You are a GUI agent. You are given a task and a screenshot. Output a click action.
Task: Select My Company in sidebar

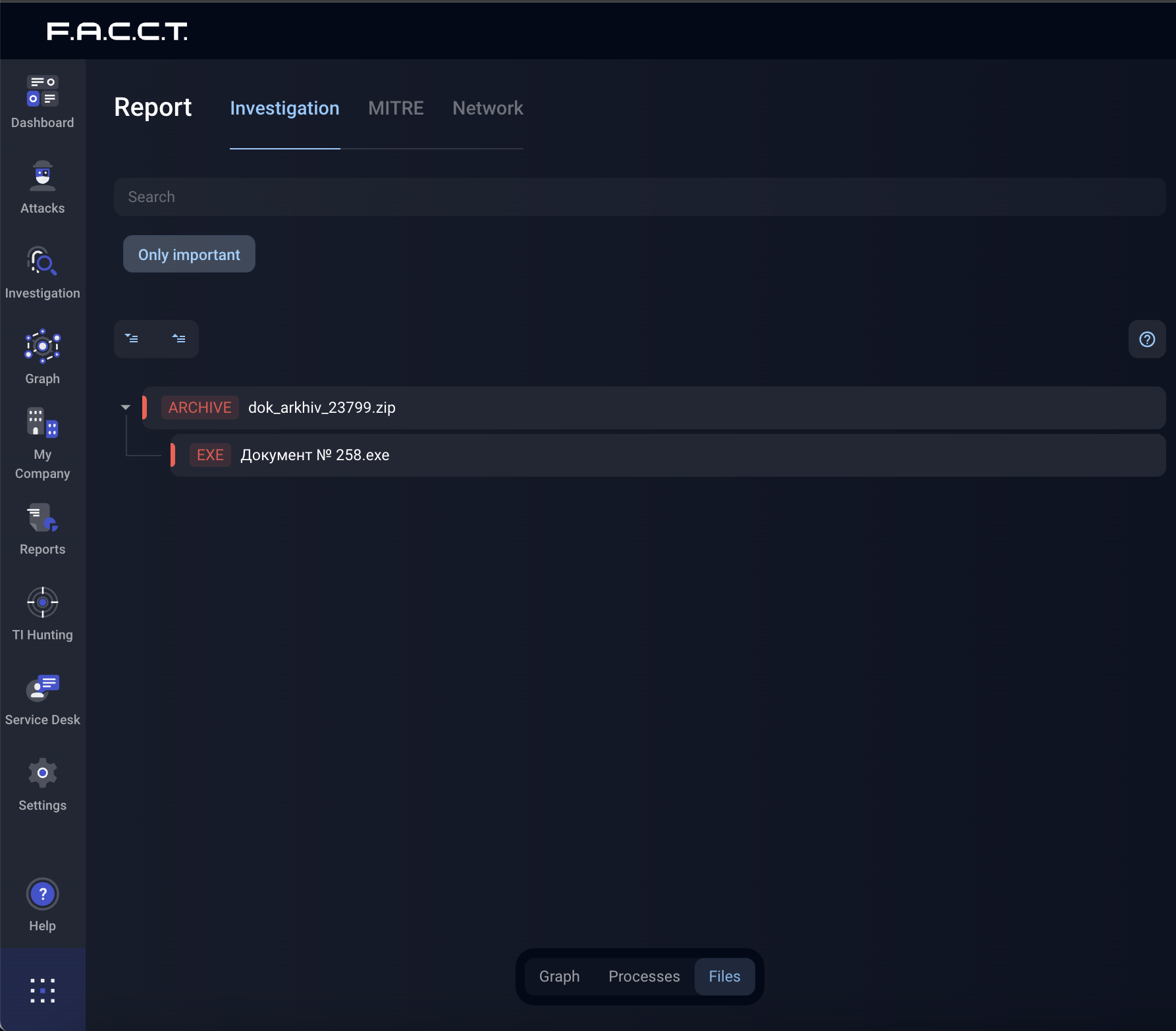coord(42,443)
